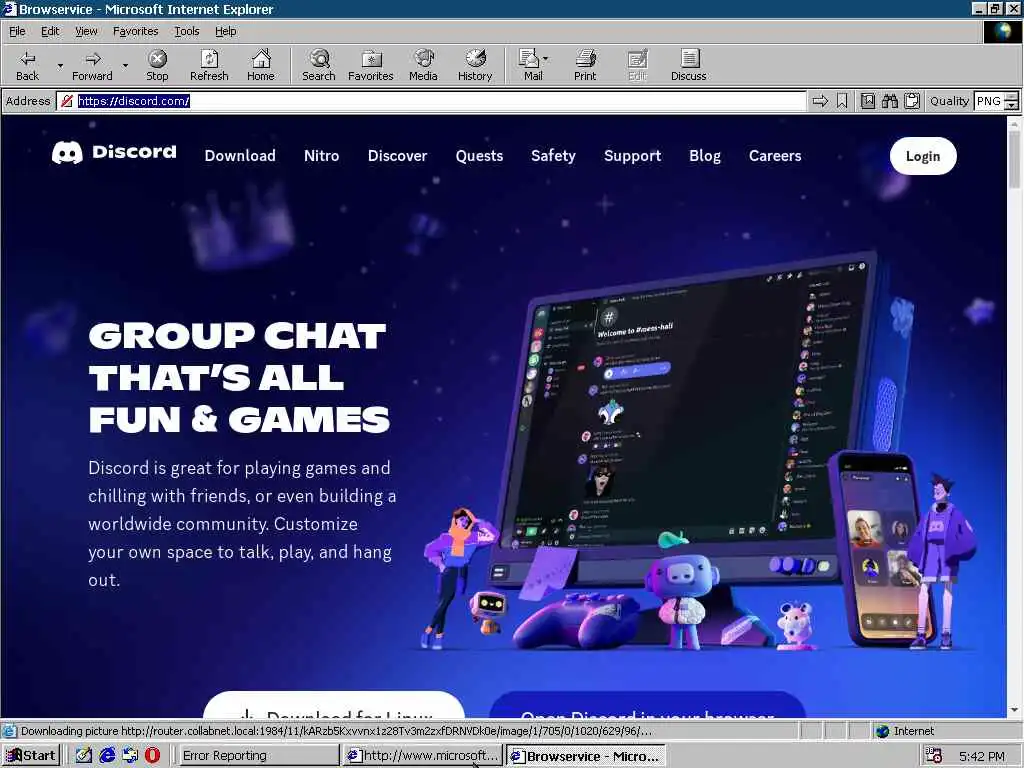Click the Go arrow next to address bar
This screenshot has height=768, width=1024.
(820, 101)
